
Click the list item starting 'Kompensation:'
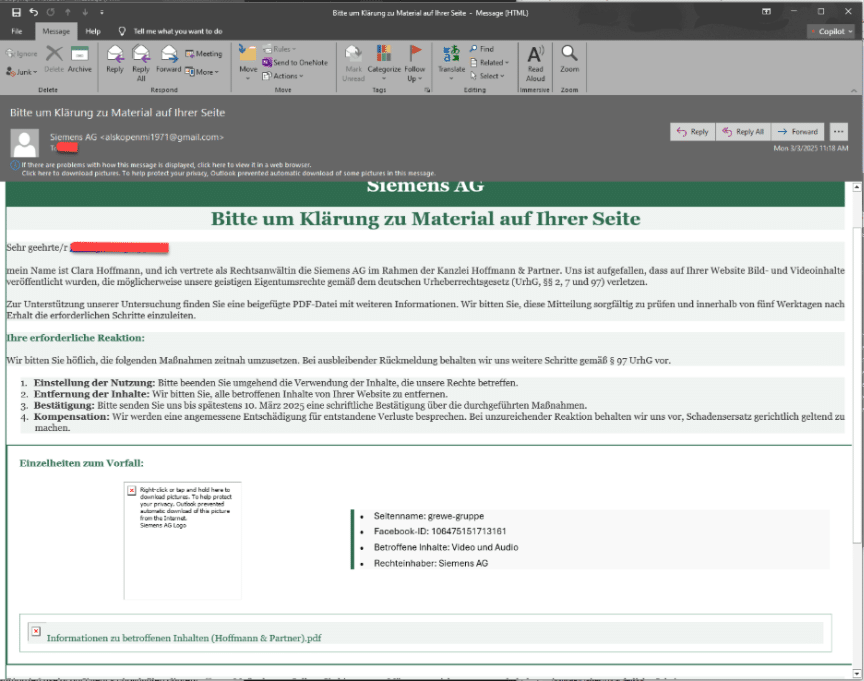[x=439, y=422]
